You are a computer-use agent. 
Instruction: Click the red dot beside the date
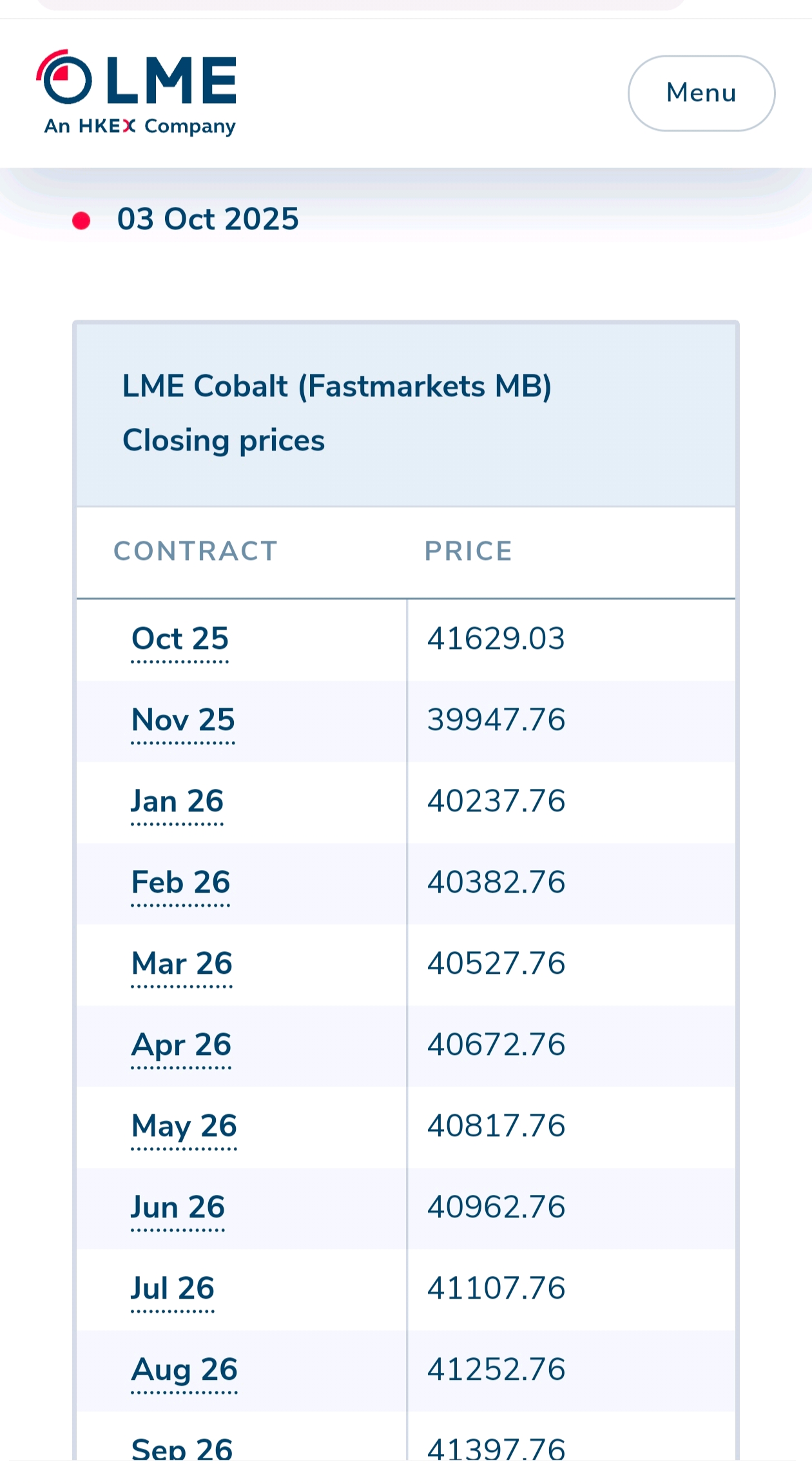[81, 220]
